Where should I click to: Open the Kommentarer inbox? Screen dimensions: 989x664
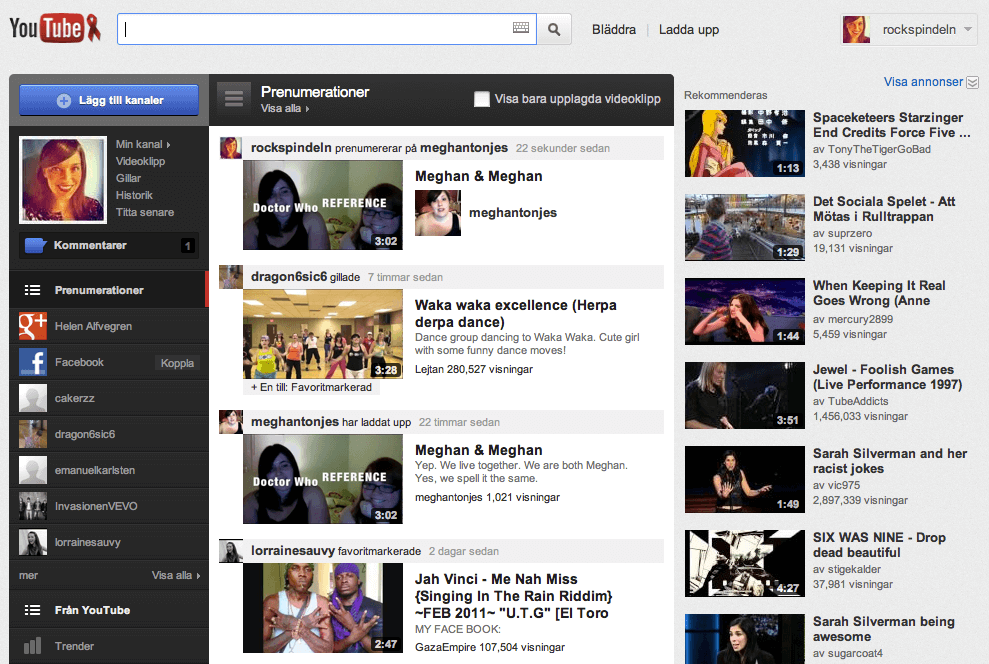click(109, 245)
